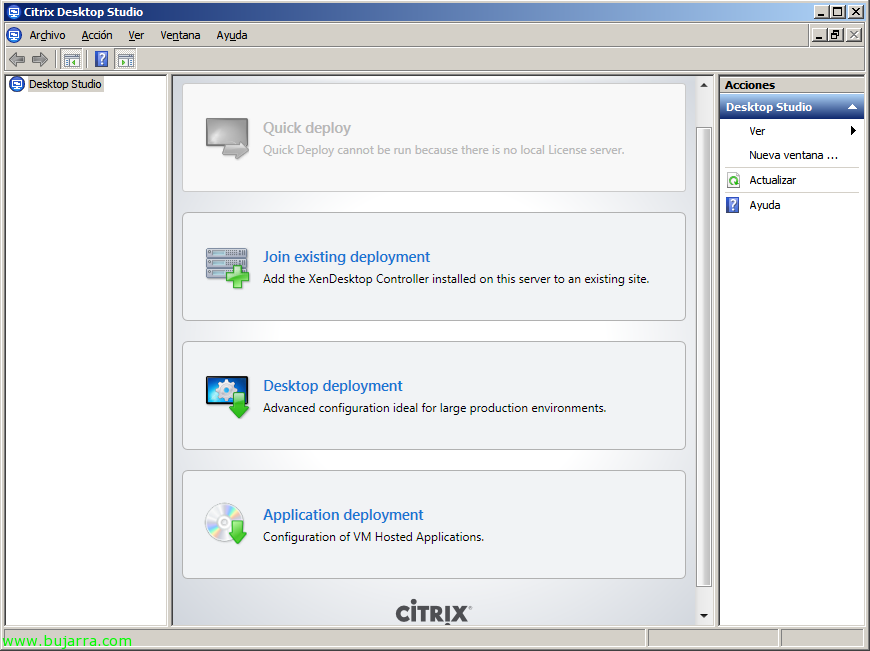The height and width of the screenshot is (651, 870).
Task: Toggle the Actions pane toolbar icon
Action: [x=126, y=59]
